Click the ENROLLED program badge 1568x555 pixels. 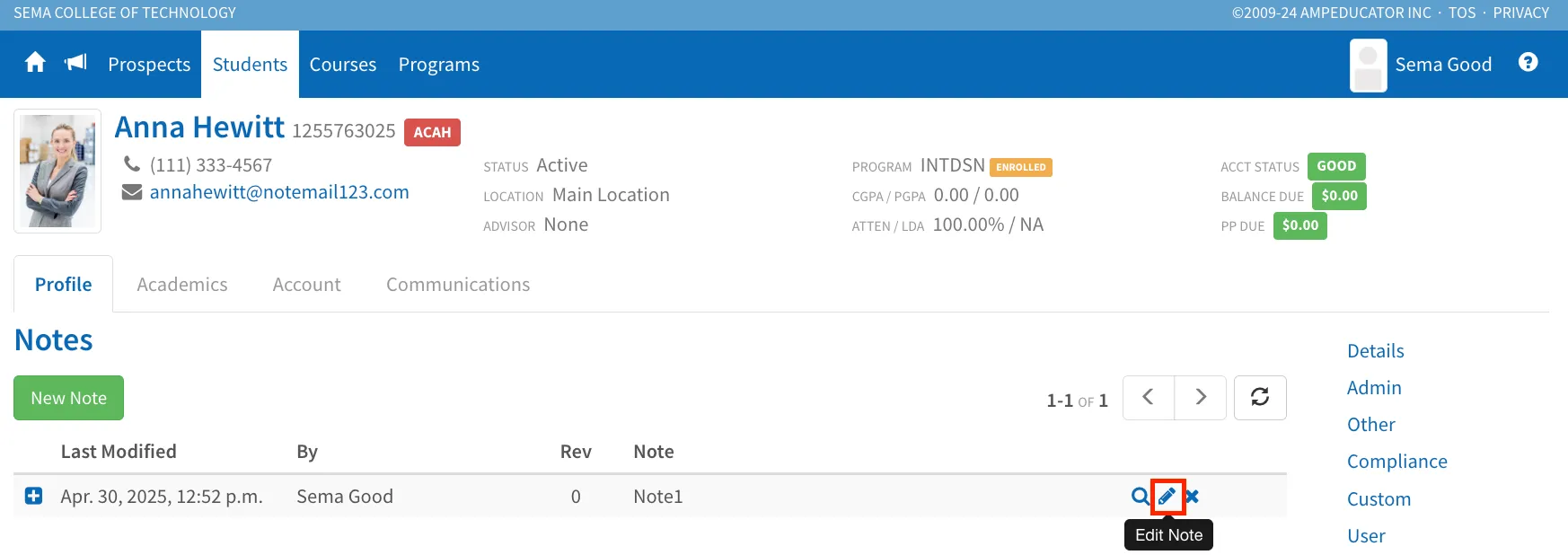pos(1021,167)
